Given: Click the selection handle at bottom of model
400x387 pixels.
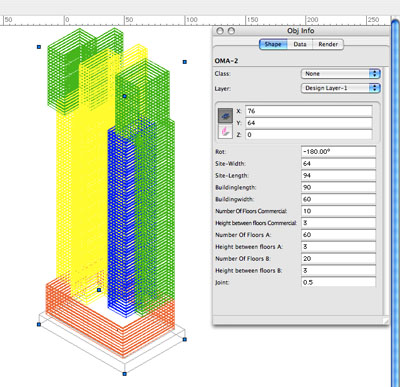Looking at the screenshot, I should coord(125,374).
